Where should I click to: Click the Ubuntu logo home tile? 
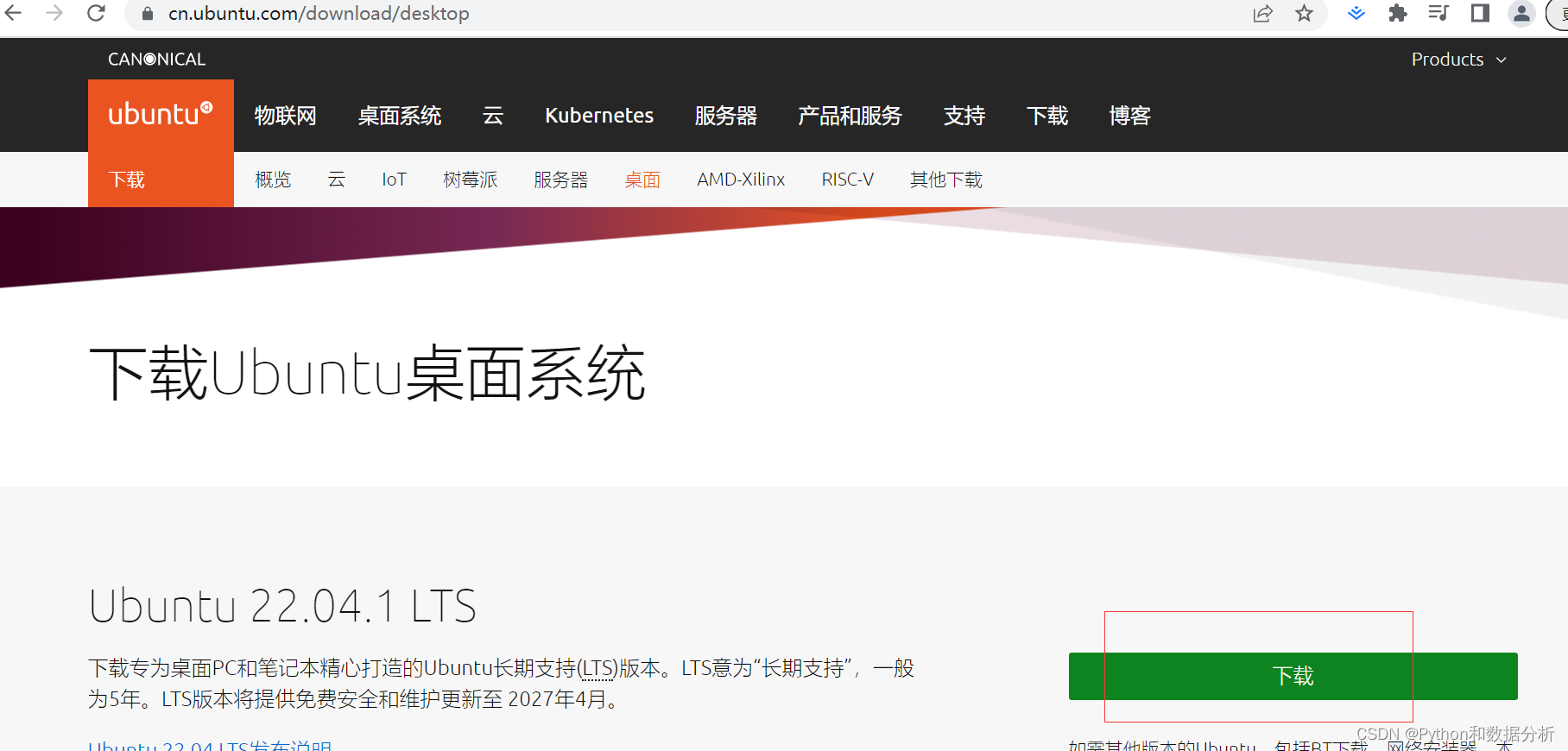(161, 115)
